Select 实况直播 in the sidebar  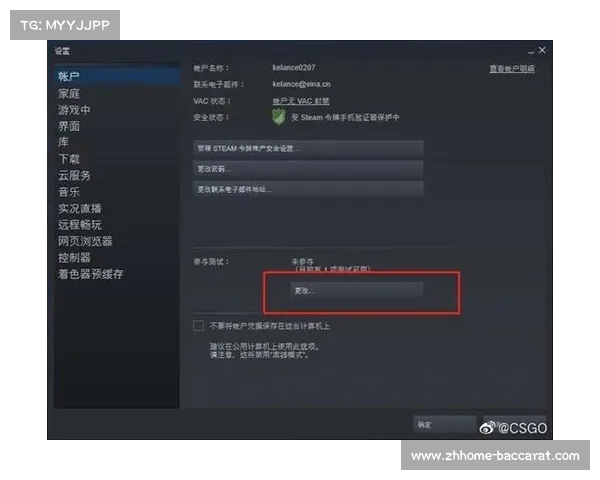pos(80,208)
